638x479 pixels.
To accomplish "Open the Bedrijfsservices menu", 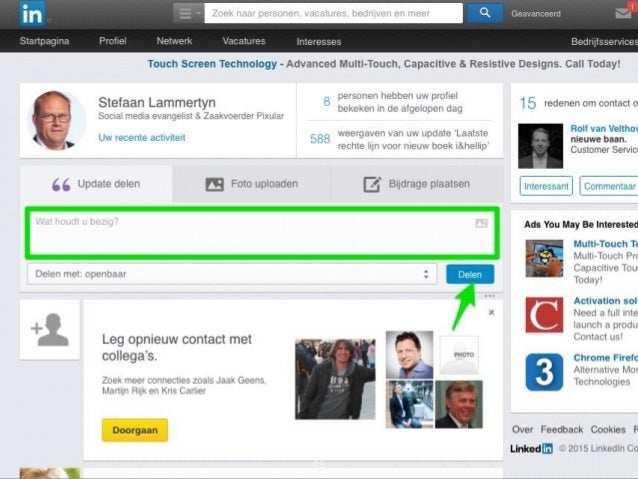I will [x=604, y=41].
